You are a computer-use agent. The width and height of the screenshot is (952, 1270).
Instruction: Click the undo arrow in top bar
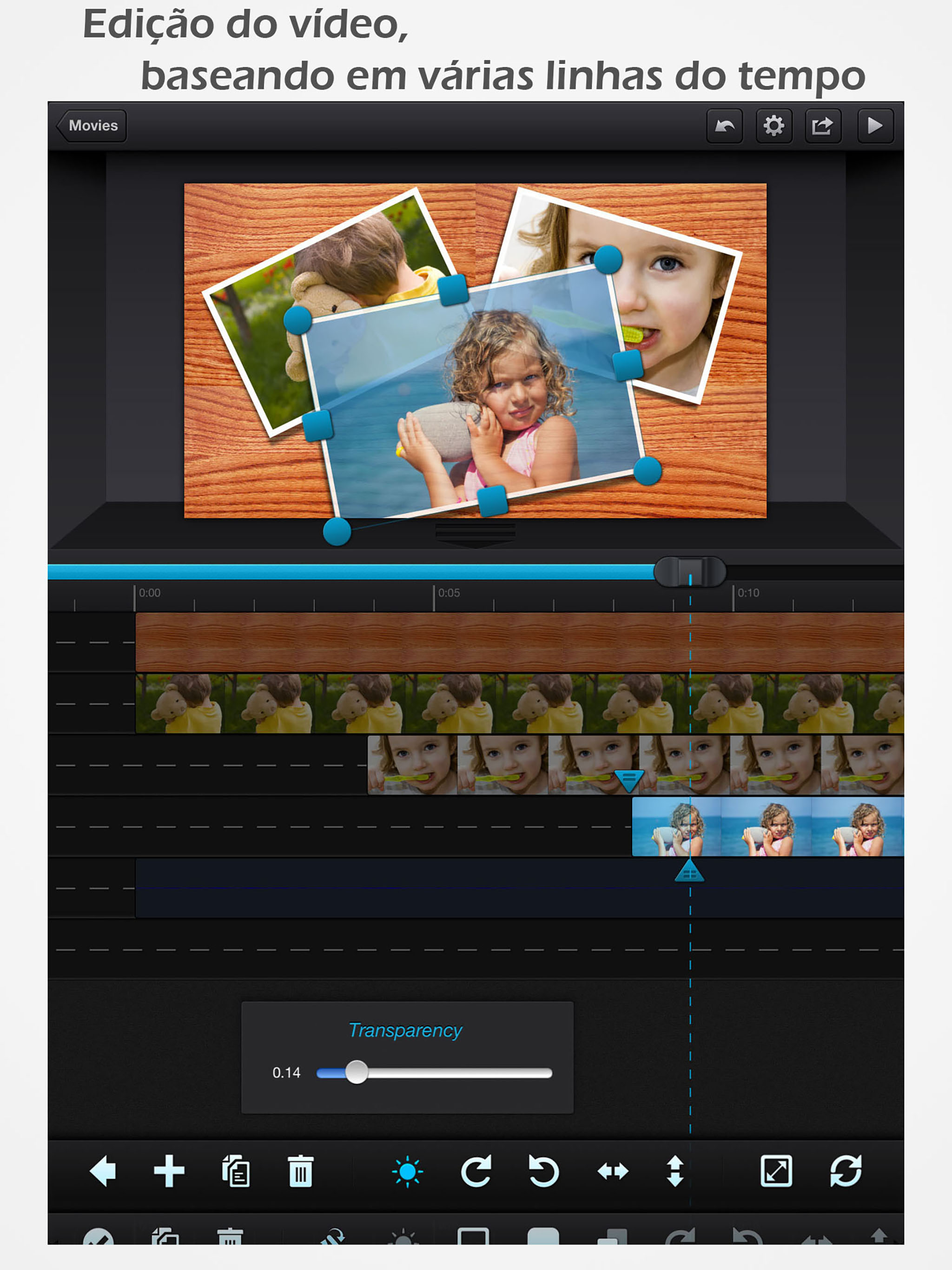tap(724, 126)
